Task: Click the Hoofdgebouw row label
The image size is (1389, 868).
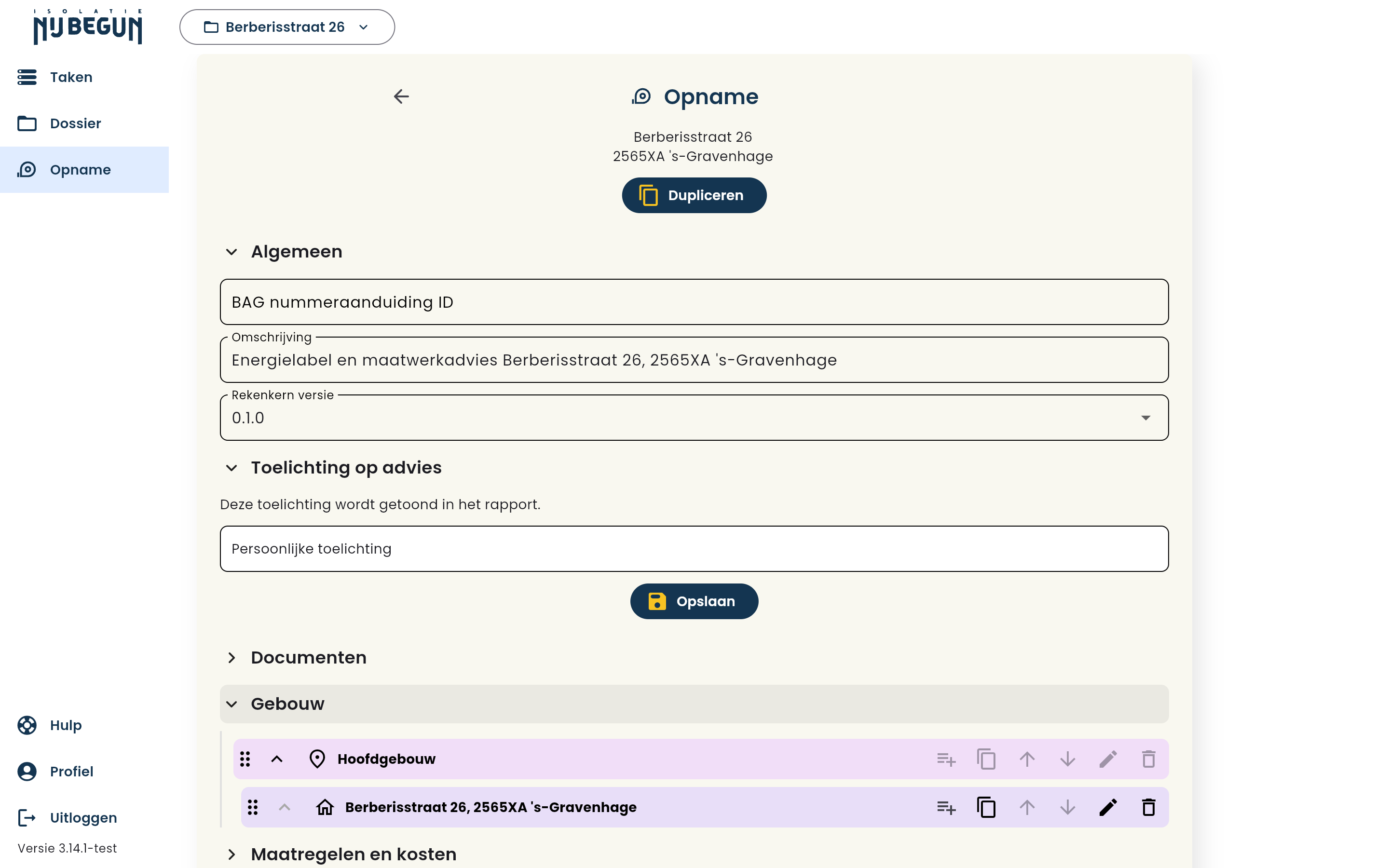Action: click(x=386, y=759)
